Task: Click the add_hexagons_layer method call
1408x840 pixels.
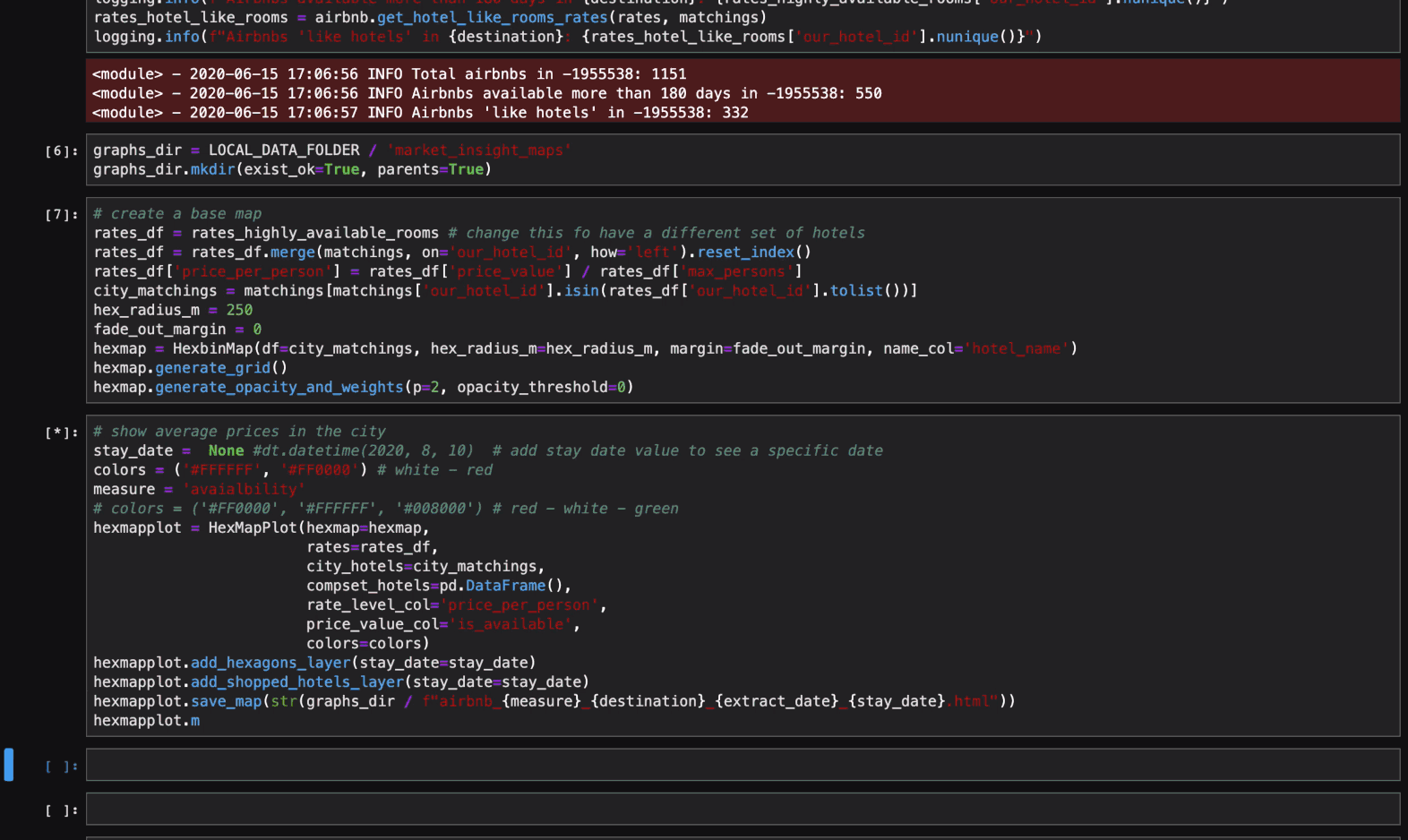Action: pos(270,663)
